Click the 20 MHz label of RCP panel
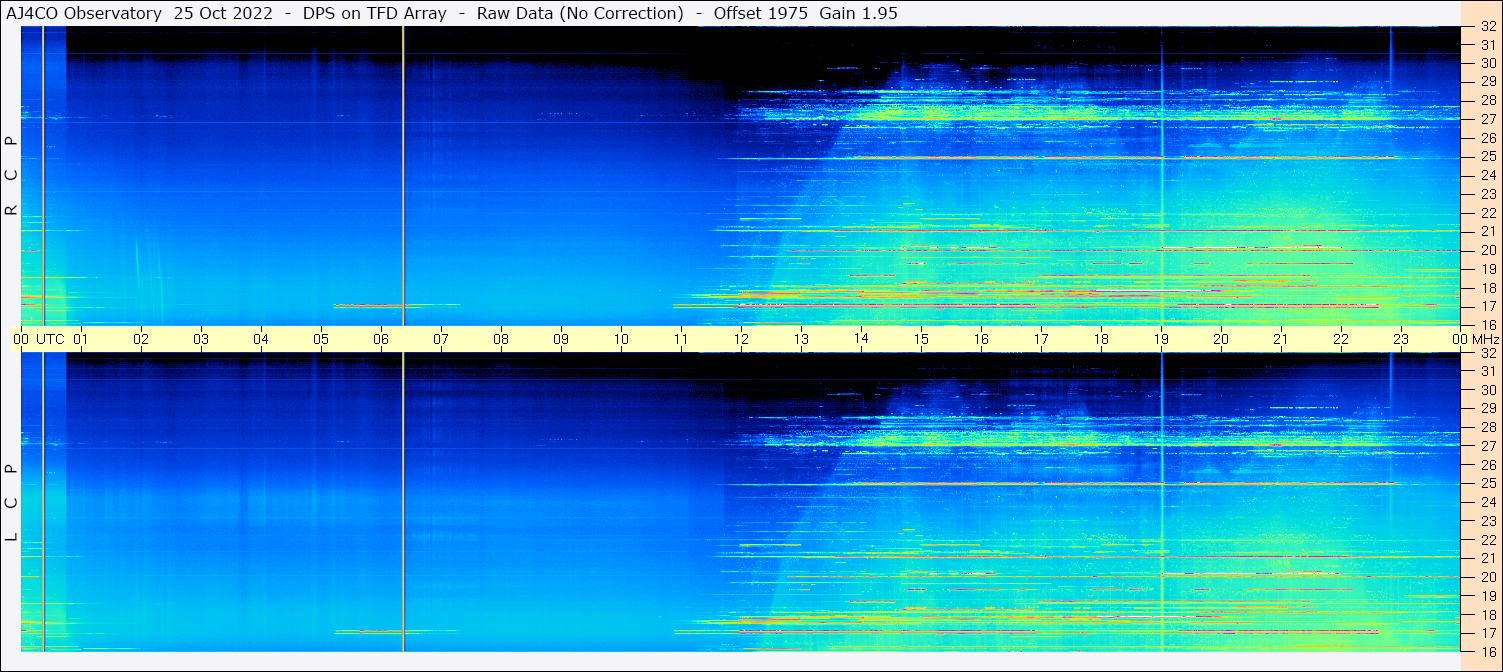Viewport: 1503px width, 672px height. click(1488, 250)
